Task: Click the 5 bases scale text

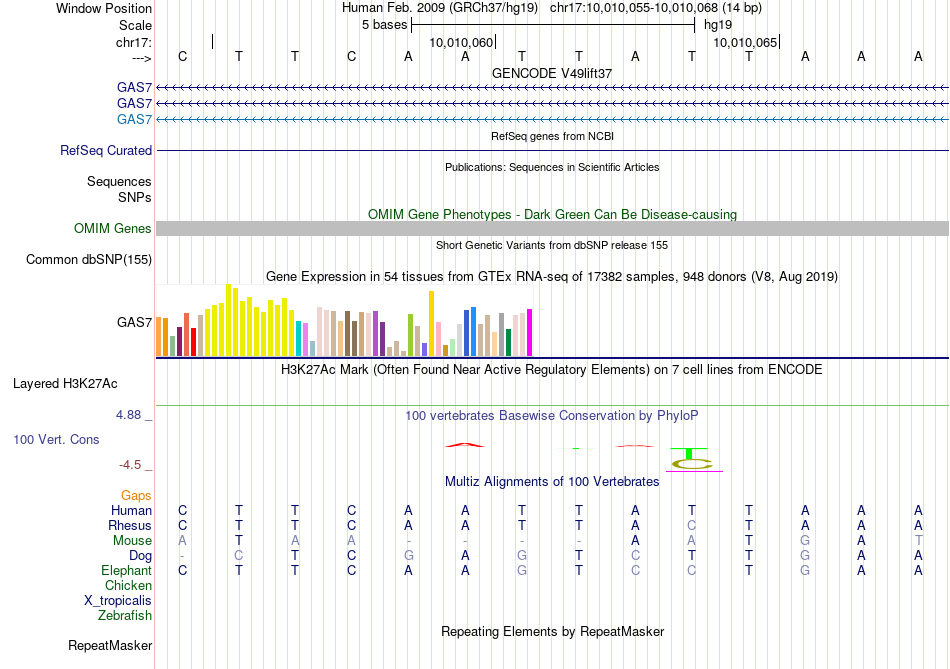Action: (384, 25)
